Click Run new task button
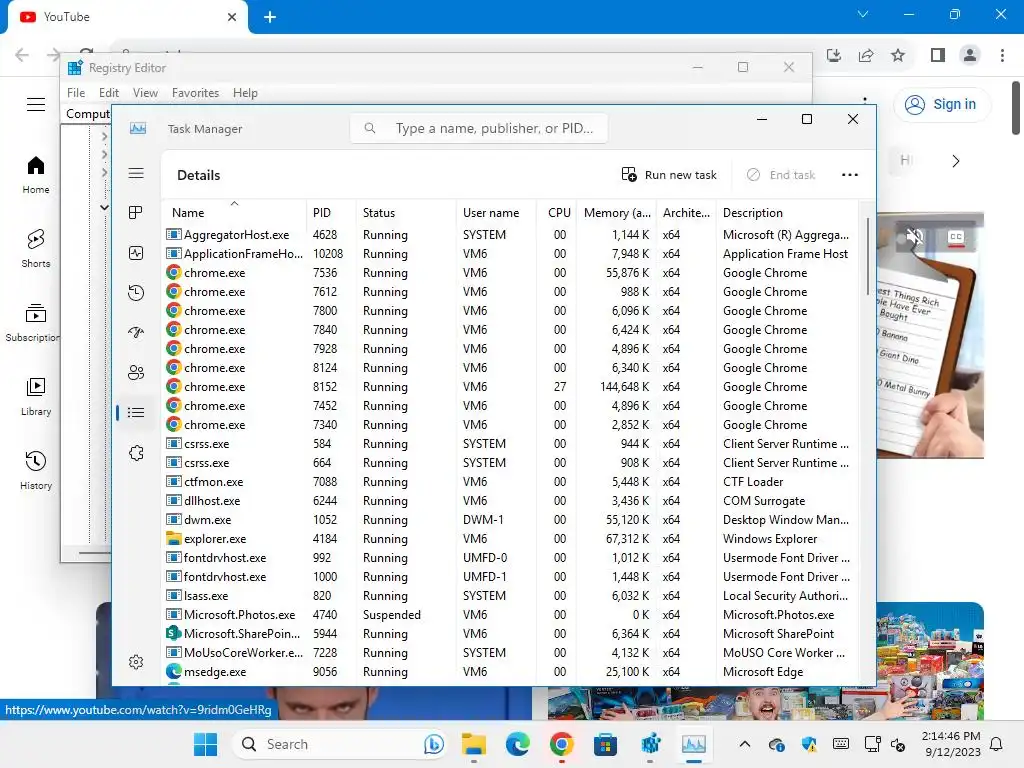This screenshot has width=1024, height=768. (669, 175)
